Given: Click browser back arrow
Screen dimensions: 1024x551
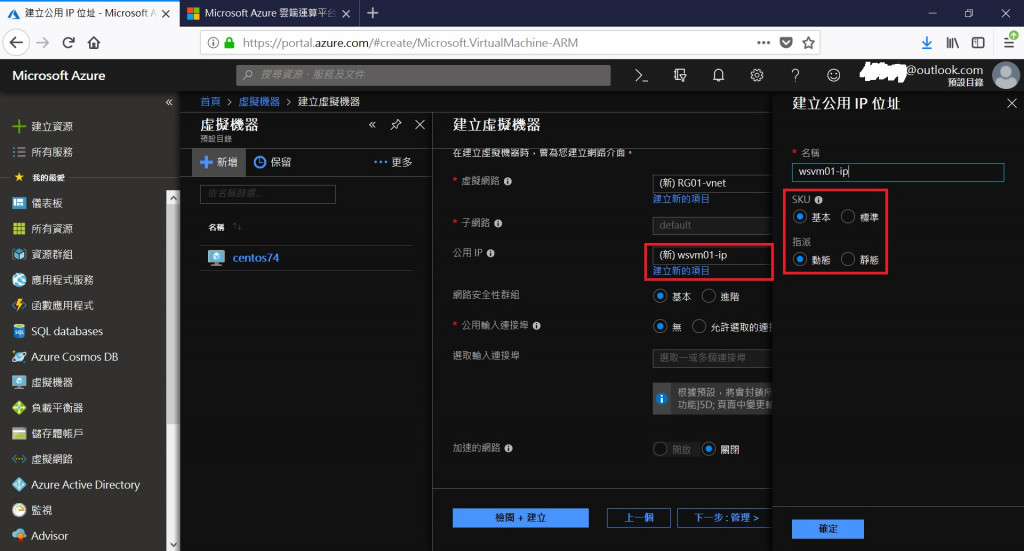Looking at the screenshot, I should point(16,43).
